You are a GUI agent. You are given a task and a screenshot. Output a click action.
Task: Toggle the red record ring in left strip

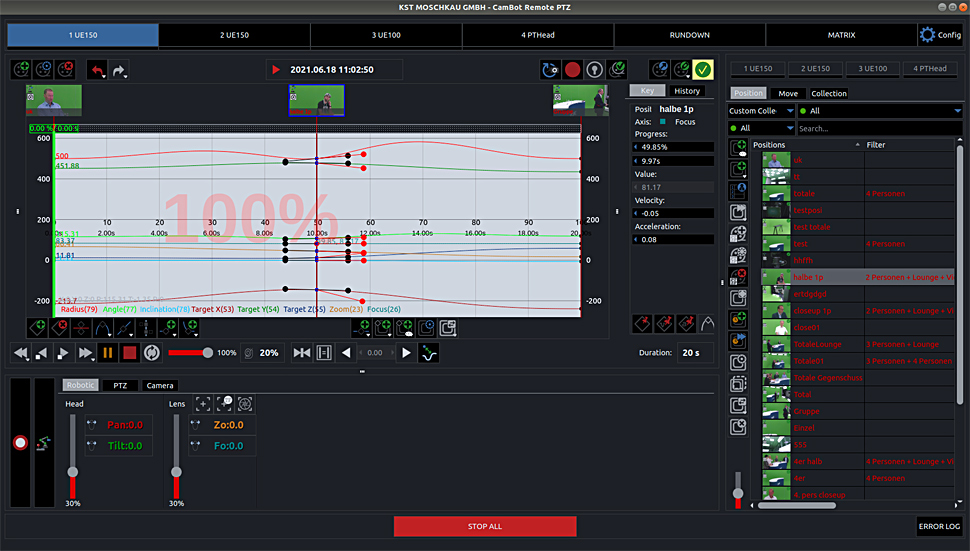20,443
